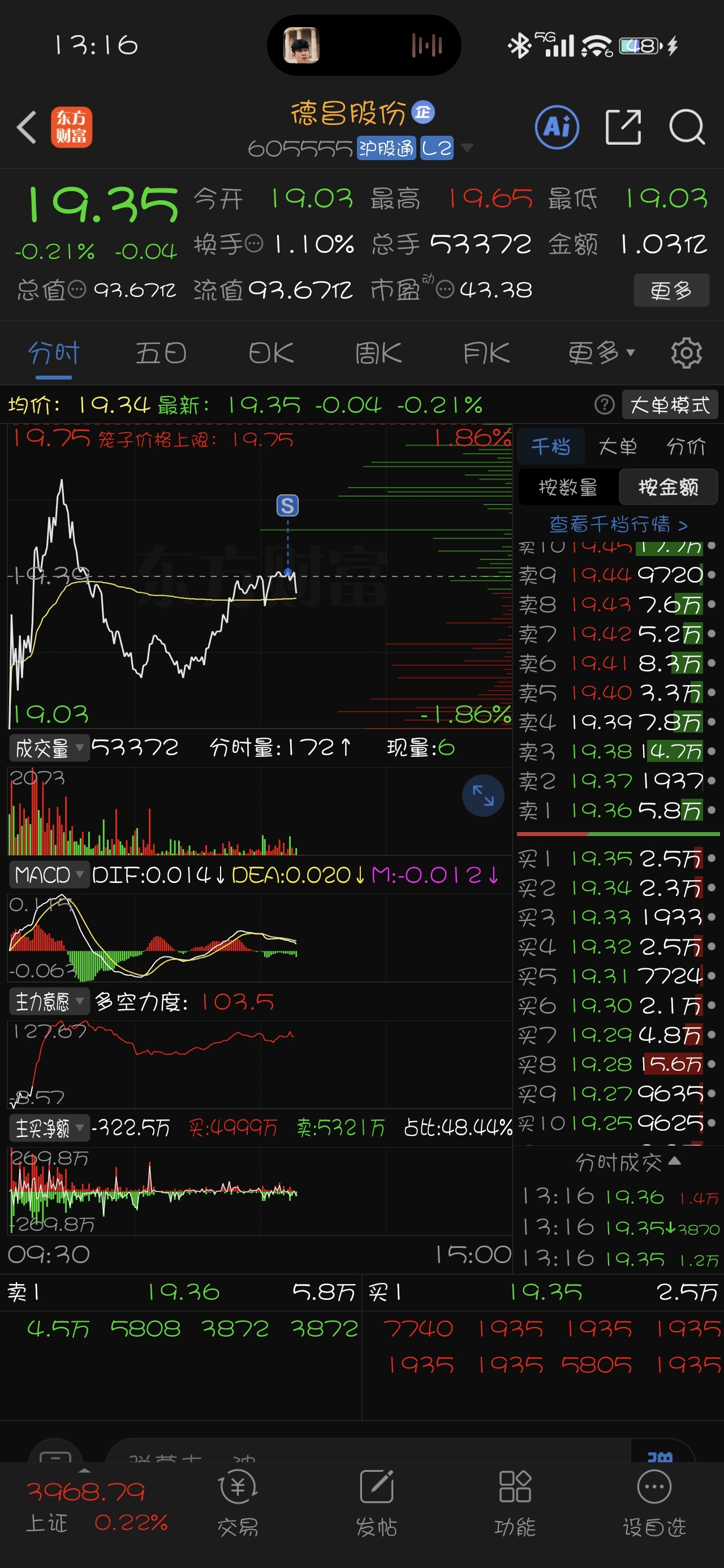Switch to 周K chart tab

click(x=378, y=353)
